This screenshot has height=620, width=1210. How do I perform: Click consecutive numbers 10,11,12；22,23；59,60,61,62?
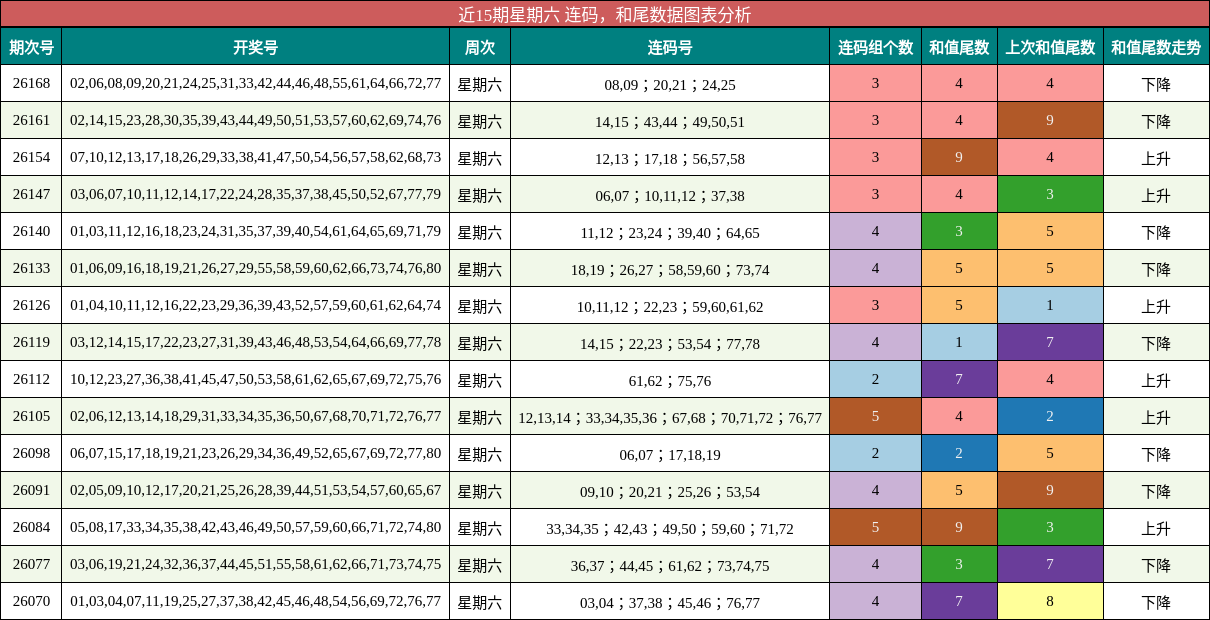[x=670, y=307]
